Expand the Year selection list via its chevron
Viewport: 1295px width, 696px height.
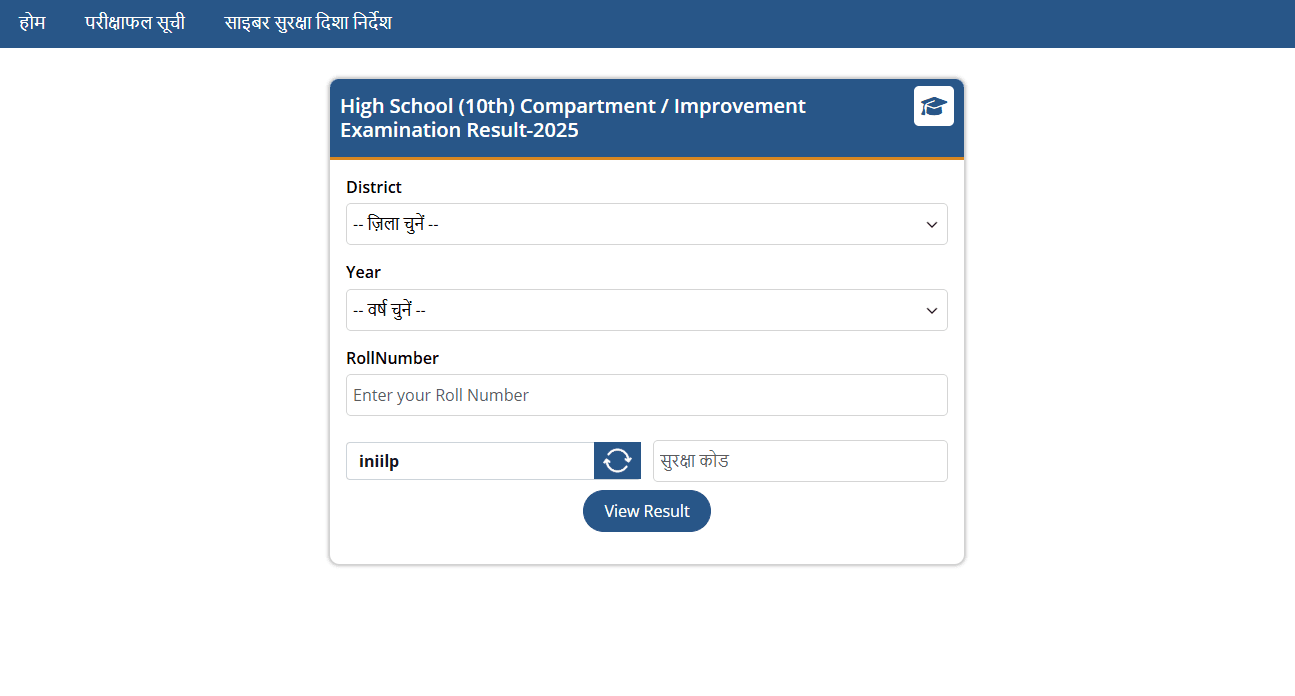click(x=931, y=310)
